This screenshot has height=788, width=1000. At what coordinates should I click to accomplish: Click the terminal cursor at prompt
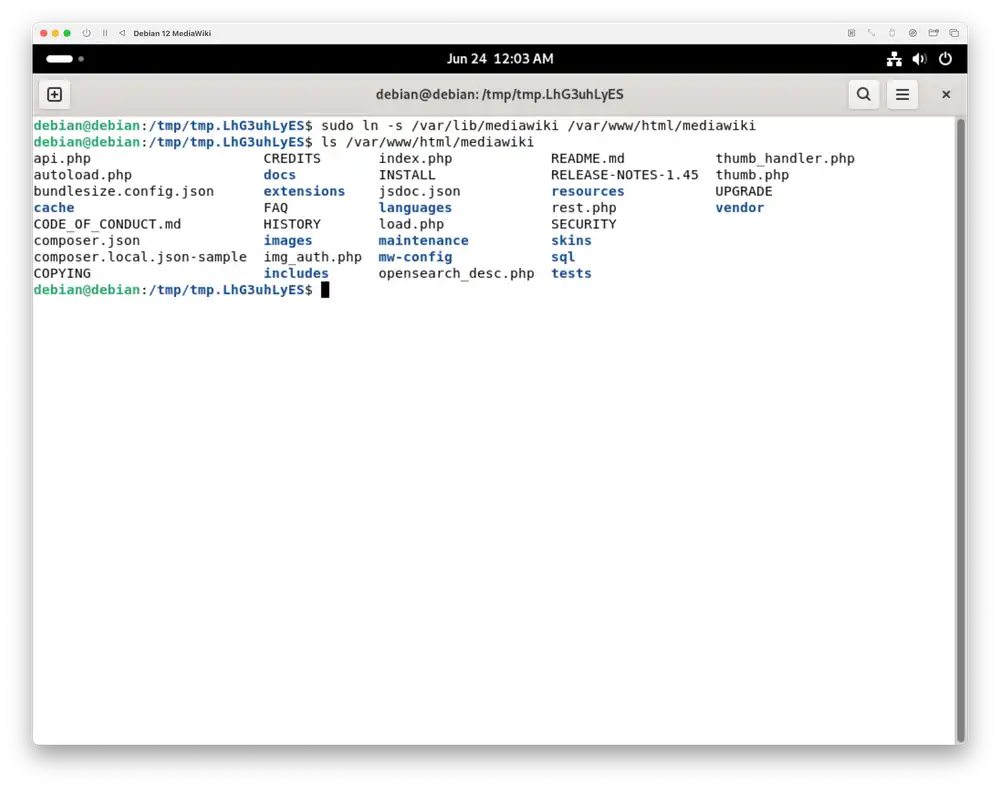click(x=325, y=290)
